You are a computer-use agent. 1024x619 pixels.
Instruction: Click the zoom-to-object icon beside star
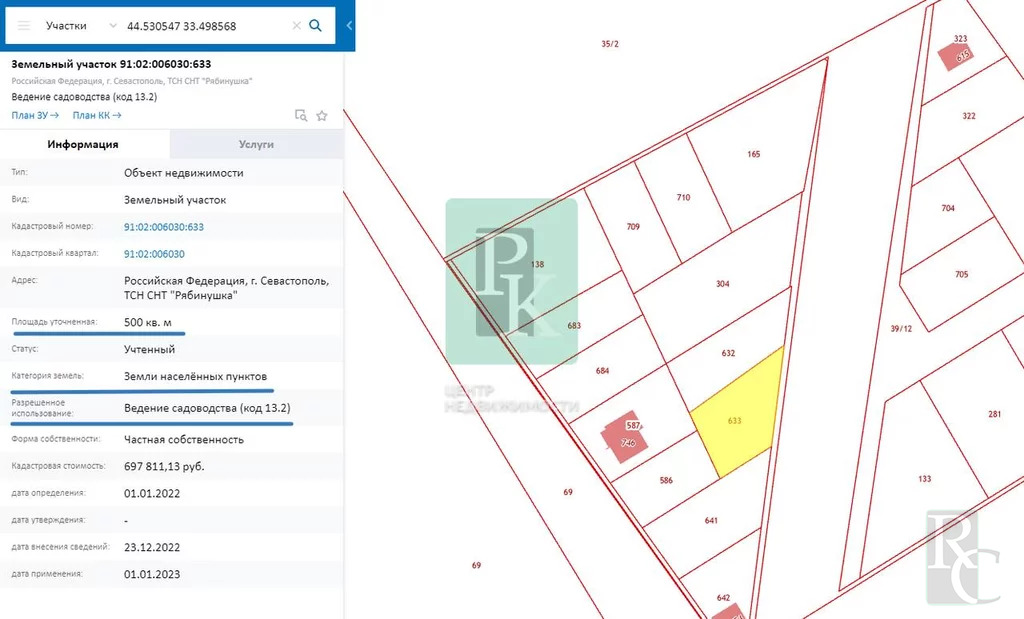point(301,116)
